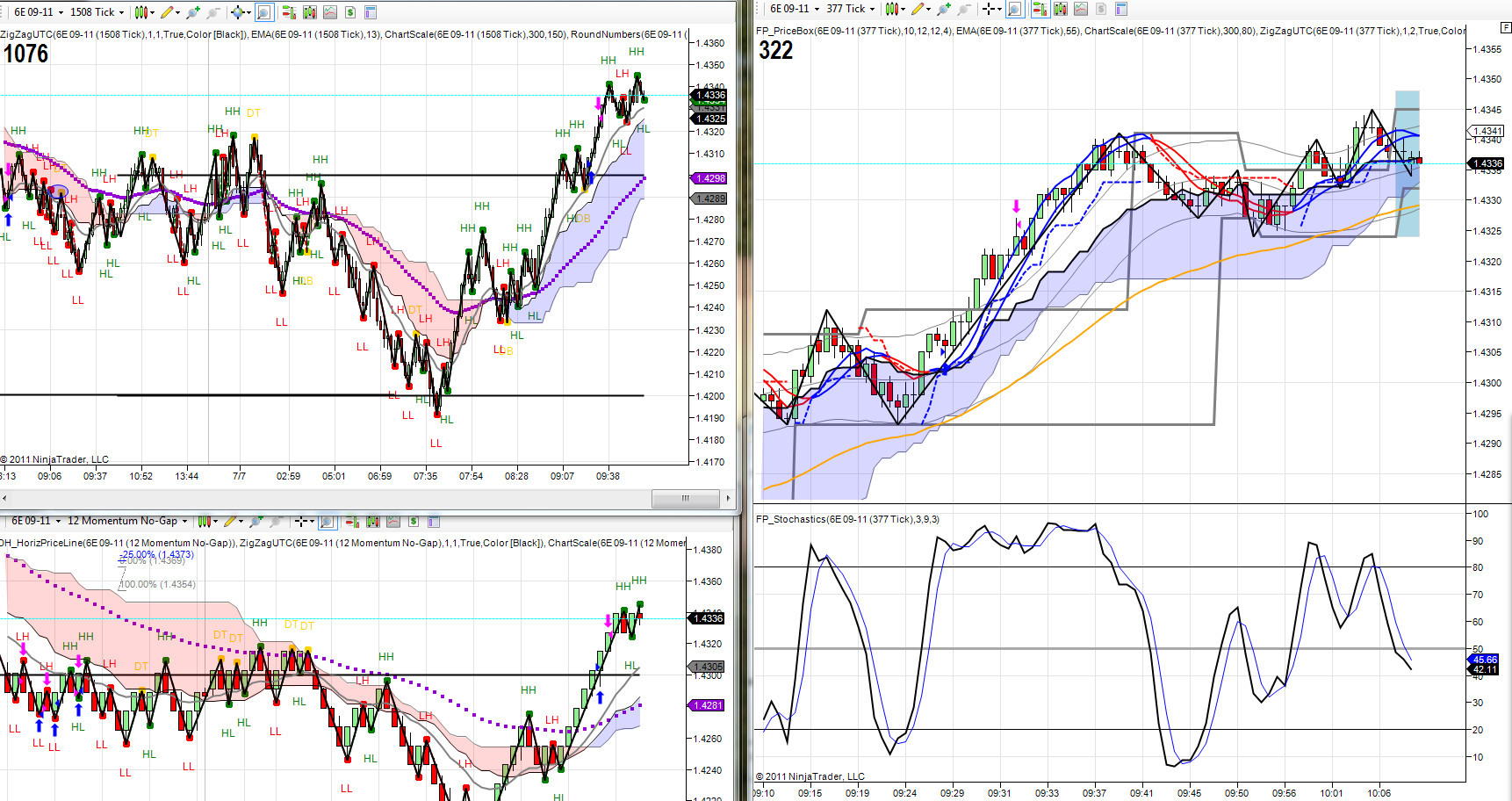
Task: Open chart Properties for 1508 Tick chart
Action: click(x=371, y=12)
